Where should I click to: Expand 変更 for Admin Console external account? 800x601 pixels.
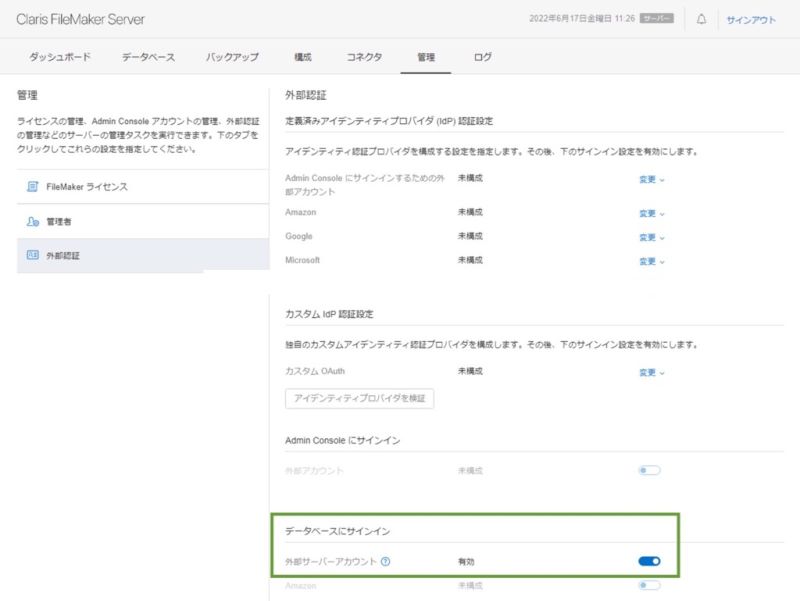click(x=652, y=180)
